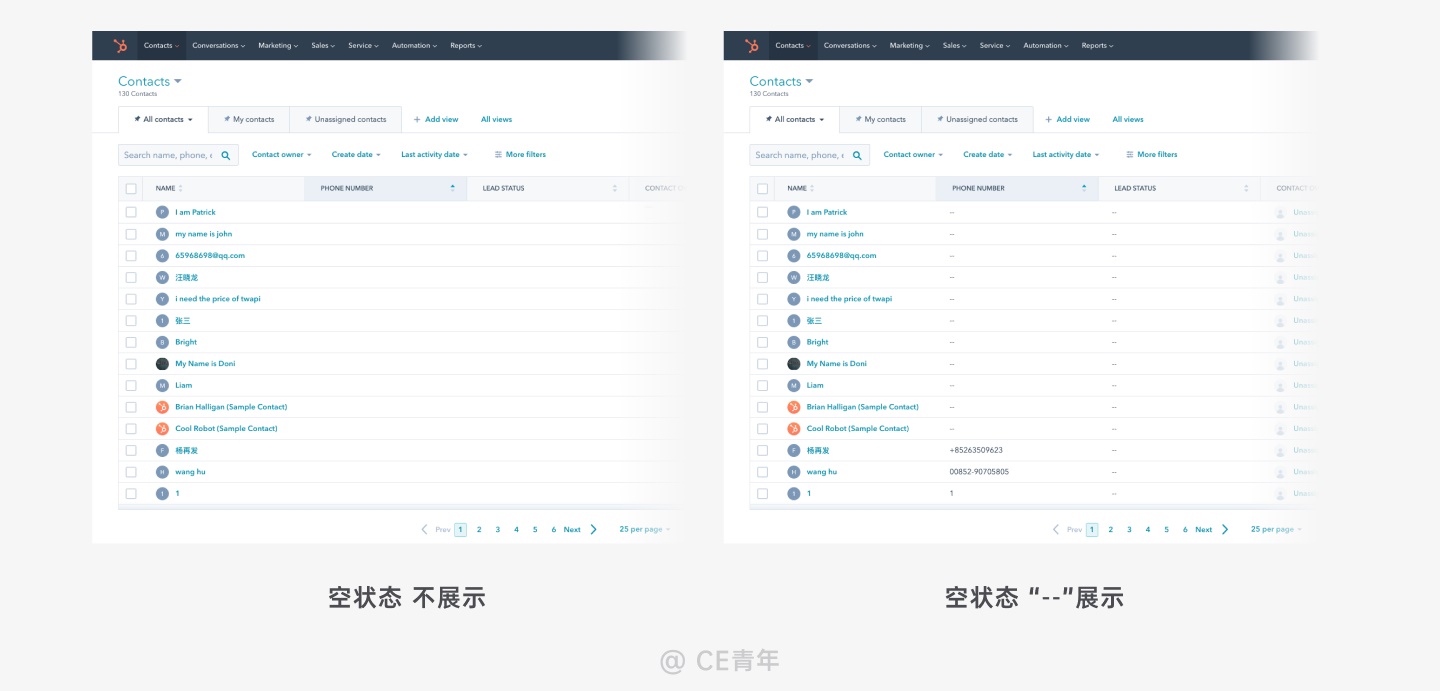1441x691 pixels.
Task: Open Last activity date filter, right screenshot
Action: pos(1066,155)
